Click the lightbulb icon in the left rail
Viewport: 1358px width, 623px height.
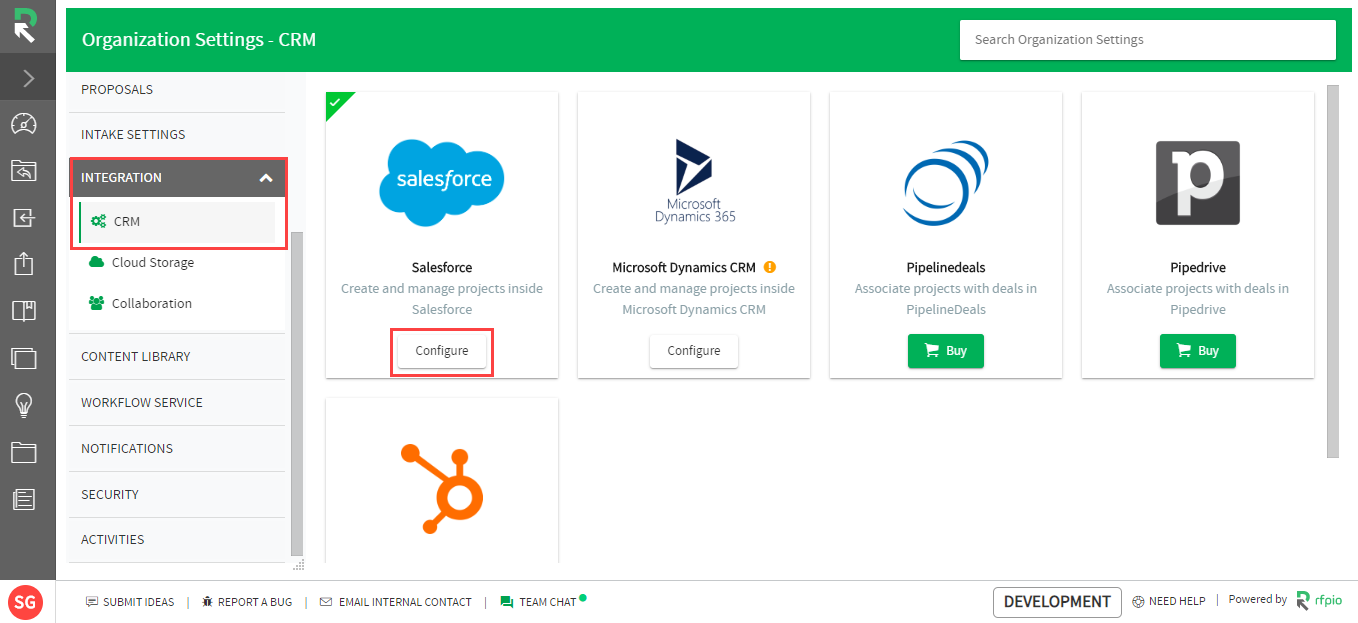click(x=24, y=405)
